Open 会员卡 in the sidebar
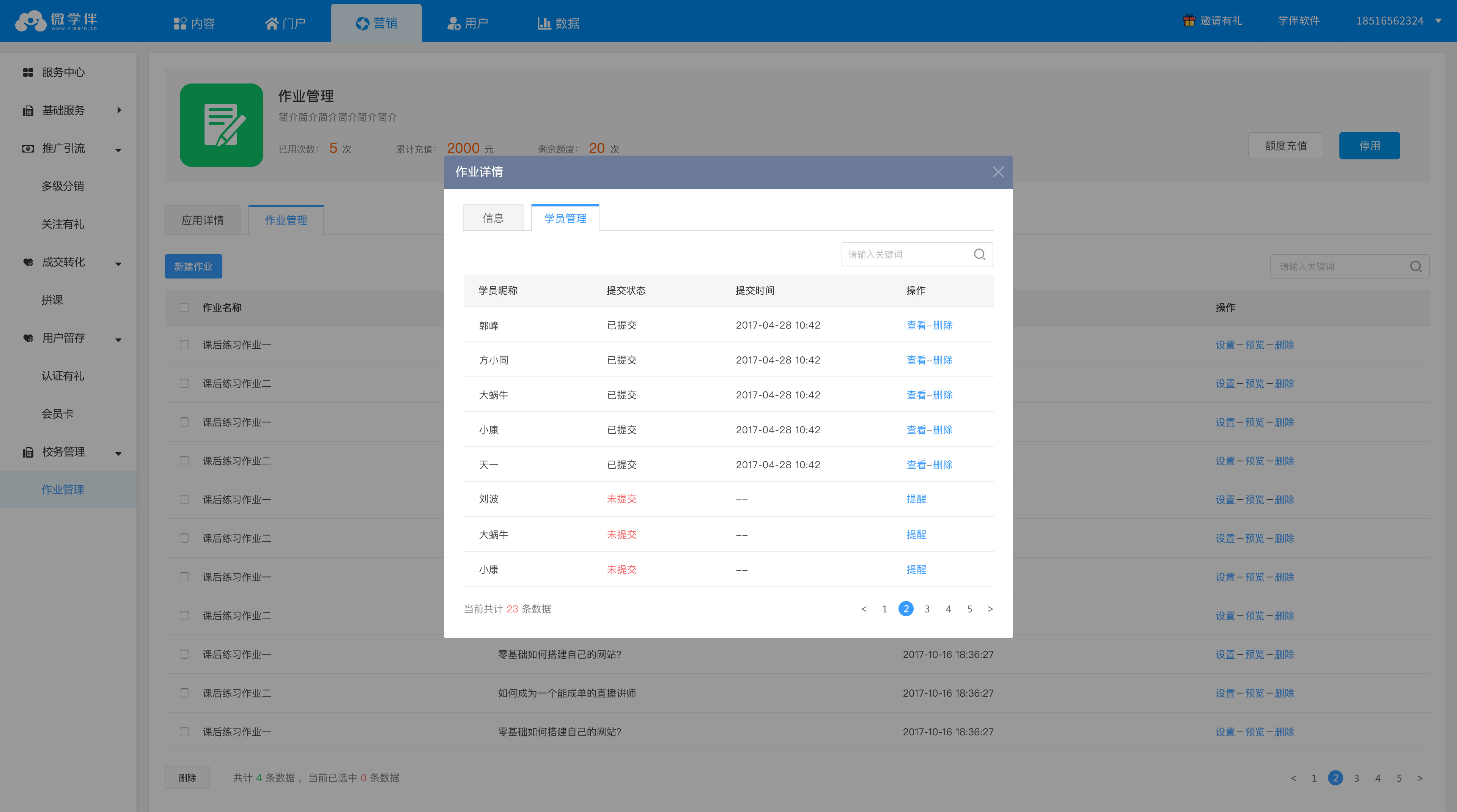 pos(58,414)
